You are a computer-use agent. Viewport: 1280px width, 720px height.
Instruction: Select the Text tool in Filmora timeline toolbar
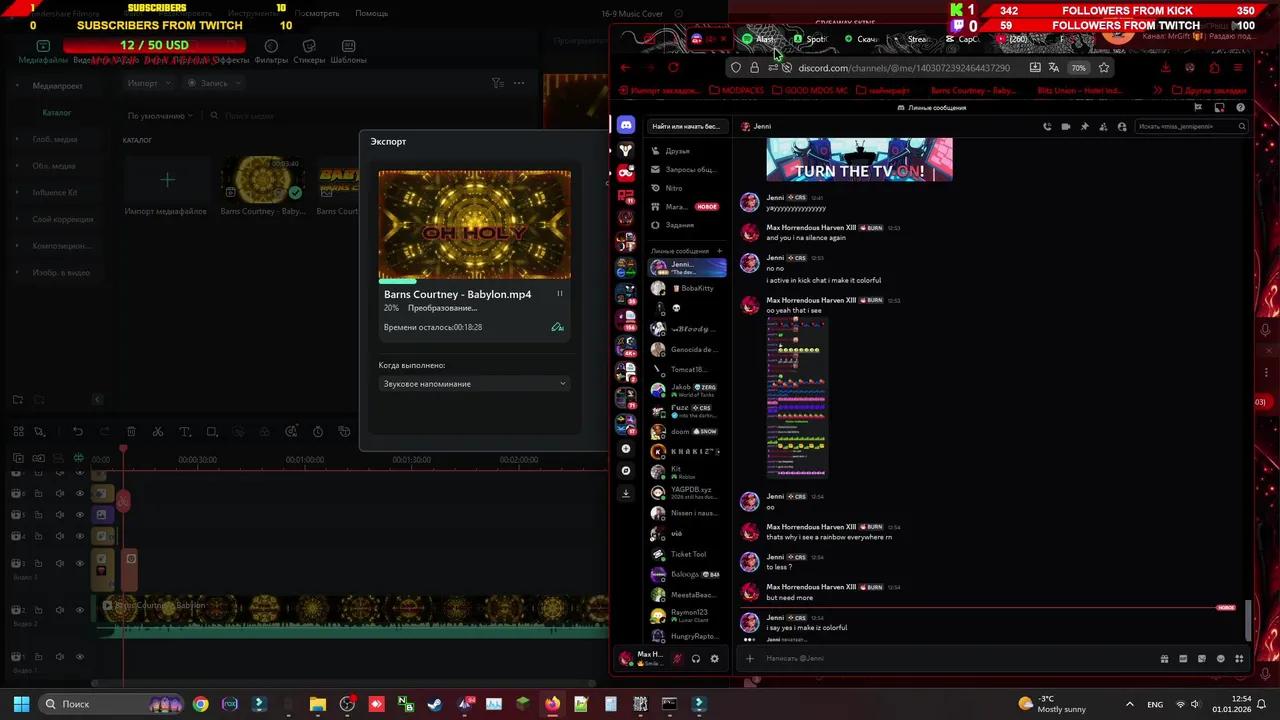click(x=185, y=432)
